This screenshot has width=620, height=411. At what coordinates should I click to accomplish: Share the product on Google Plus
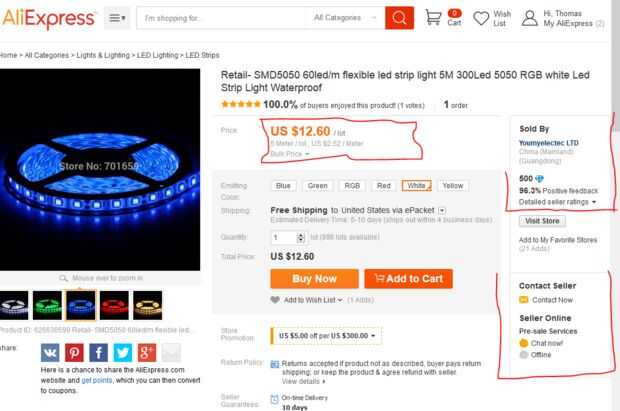(x=147, y=352)
